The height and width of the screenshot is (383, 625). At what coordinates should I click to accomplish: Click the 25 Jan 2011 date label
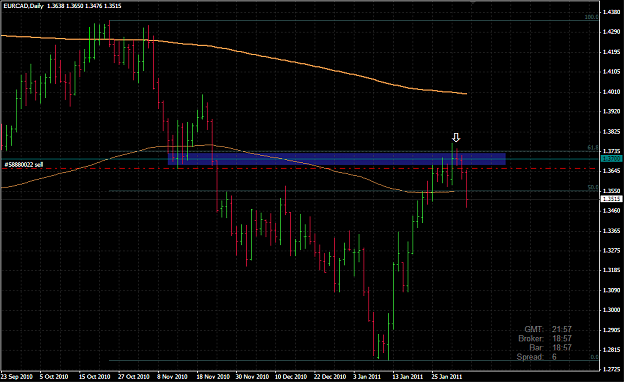click(446, 377)
